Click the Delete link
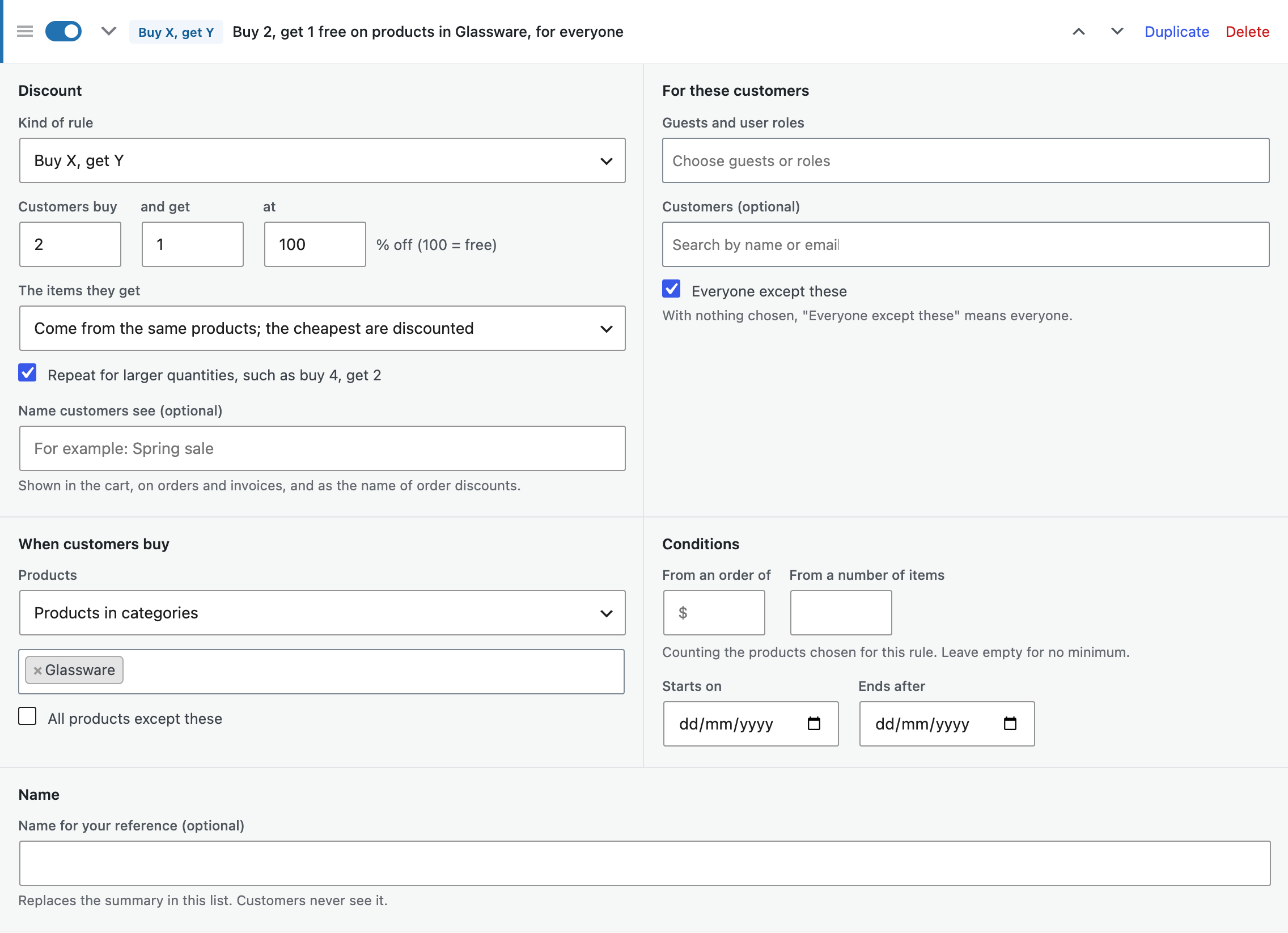Viewport: 1288px width, 933px height. [x=1247, y=32]
